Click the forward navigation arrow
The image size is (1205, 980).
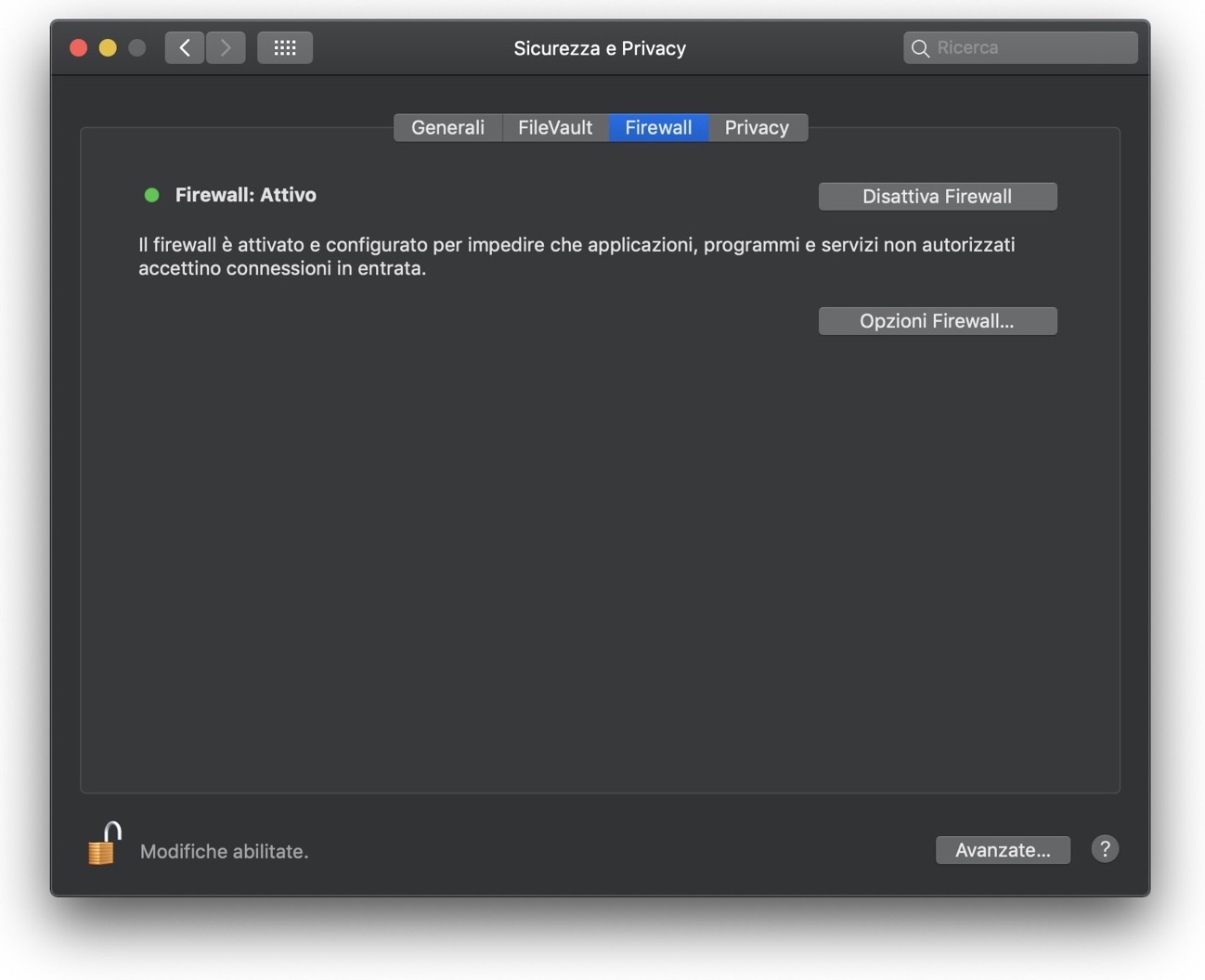click(226, 47)
